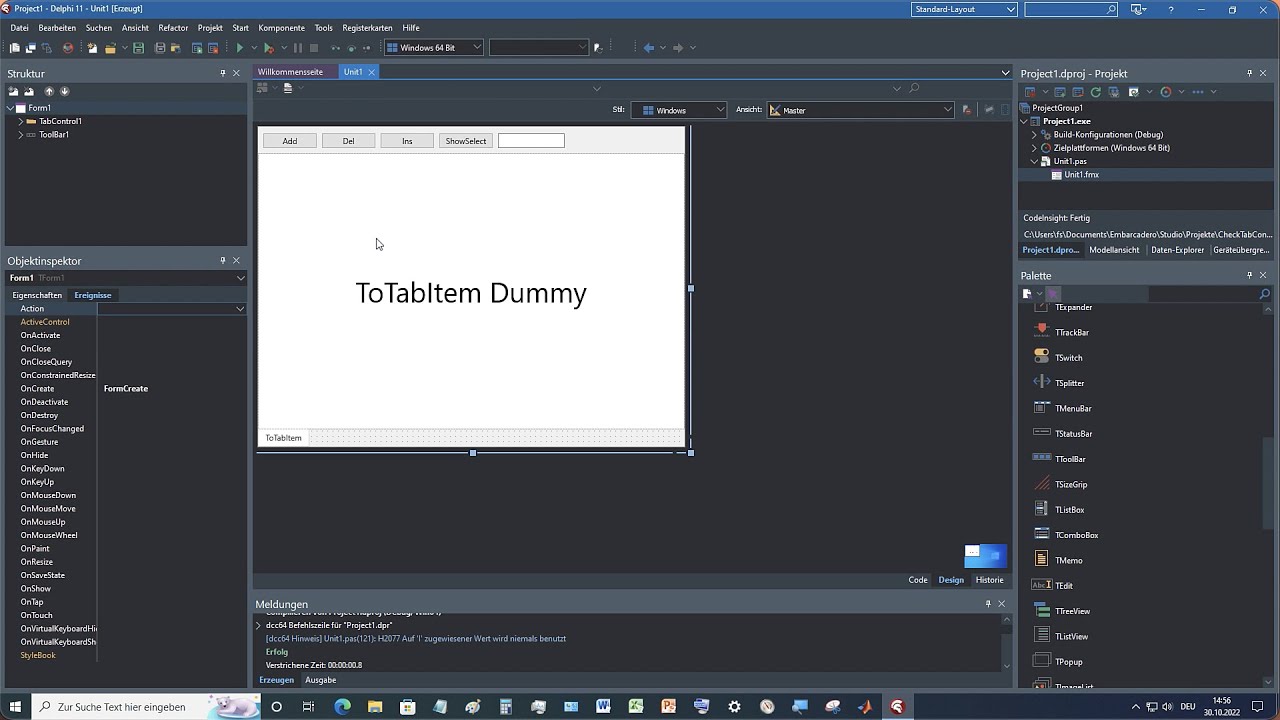Click the Ins button on the form
This screenshot has width=1280, height=720.
pos(407,141)
